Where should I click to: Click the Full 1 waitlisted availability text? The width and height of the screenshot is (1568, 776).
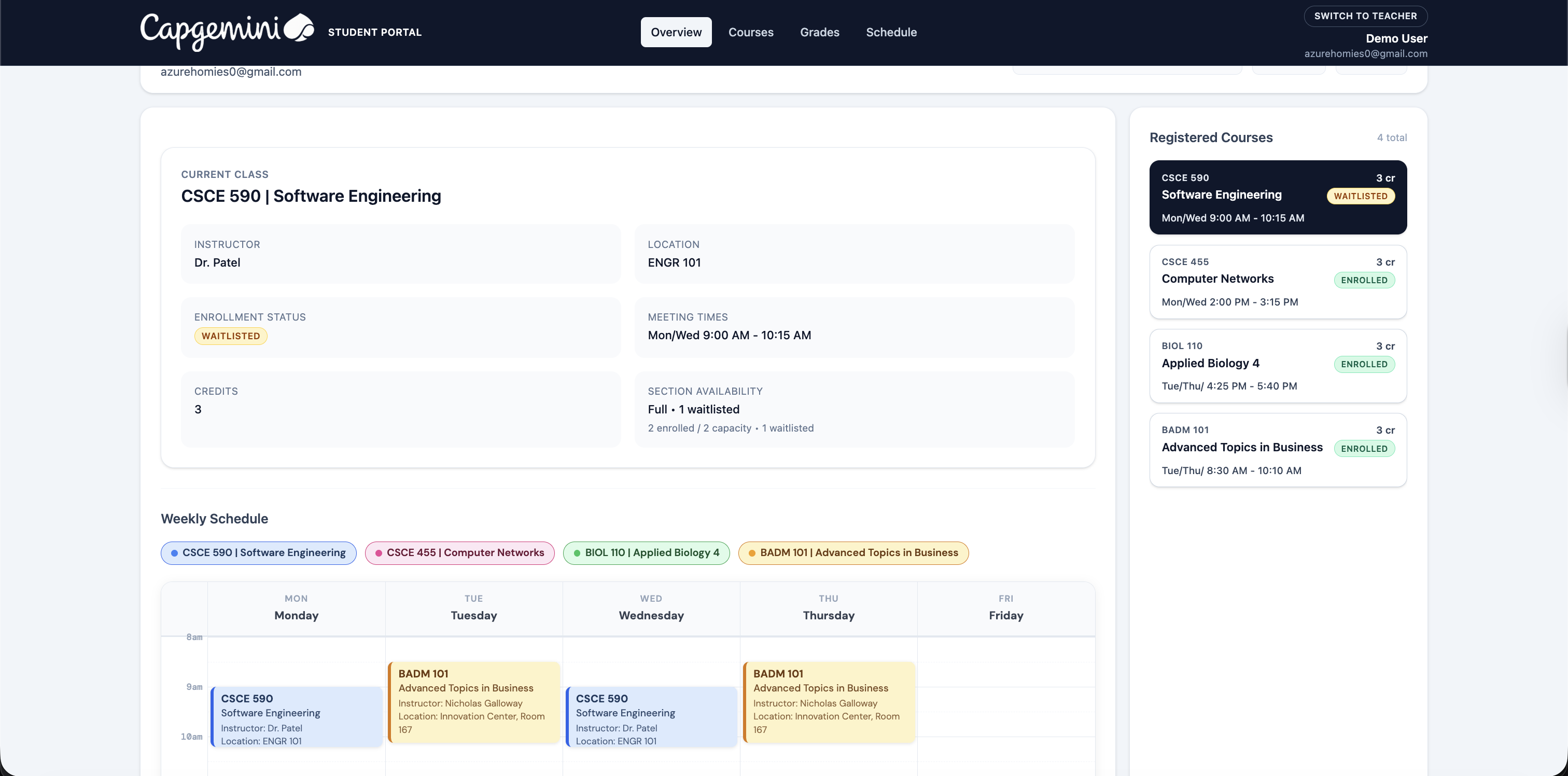tap(693, 409)
